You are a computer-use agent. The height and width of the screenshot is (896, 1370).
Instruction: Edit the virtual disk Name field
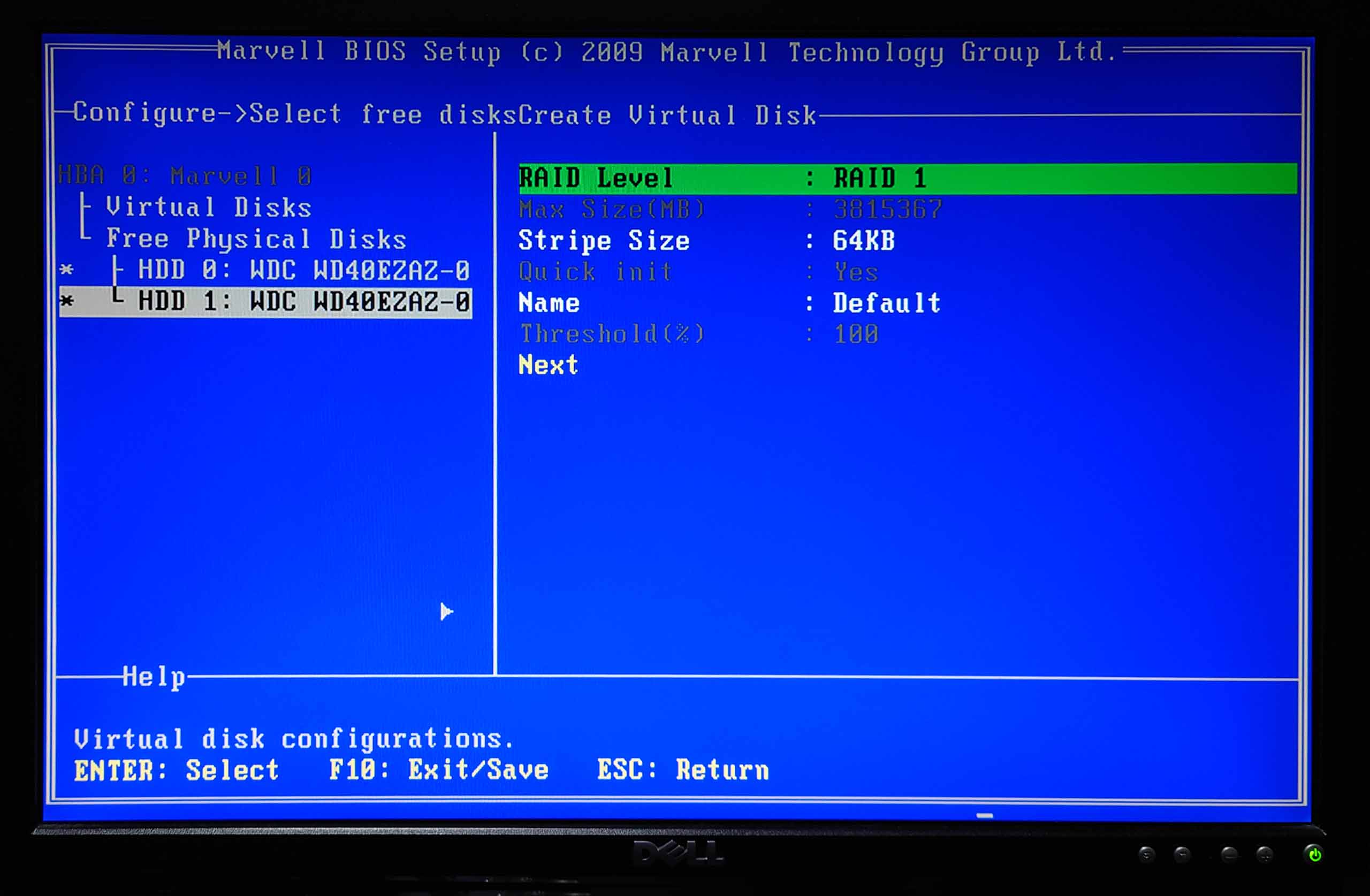[x=548, y=302]
